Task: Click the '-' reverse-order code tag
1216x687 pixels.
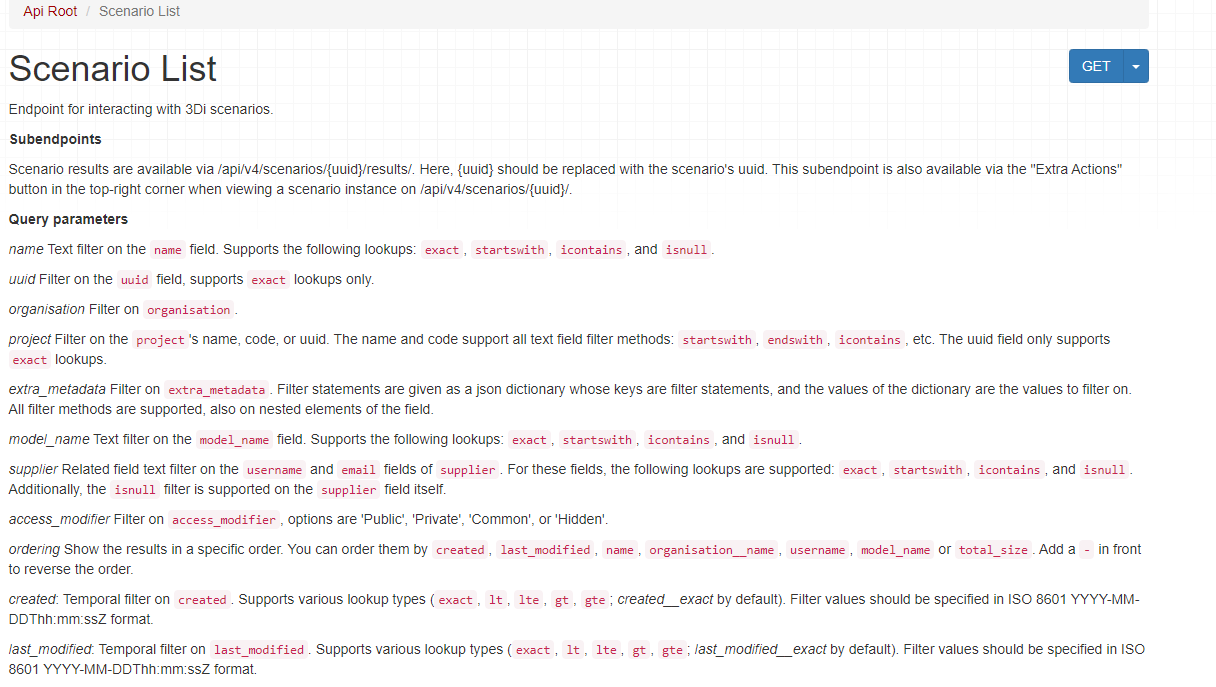Action: (x=1088, y=550)
